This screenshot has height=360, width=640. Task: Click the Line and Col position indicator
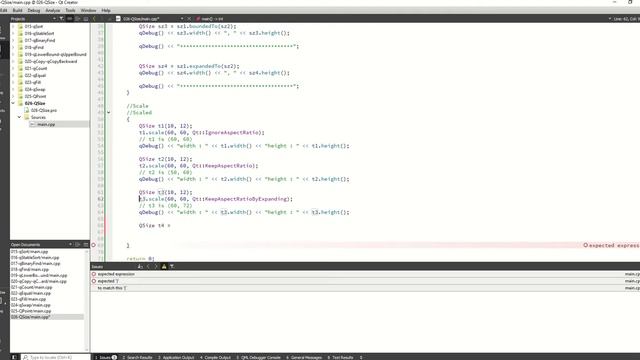pyautogui.click(x=627, y=19)
